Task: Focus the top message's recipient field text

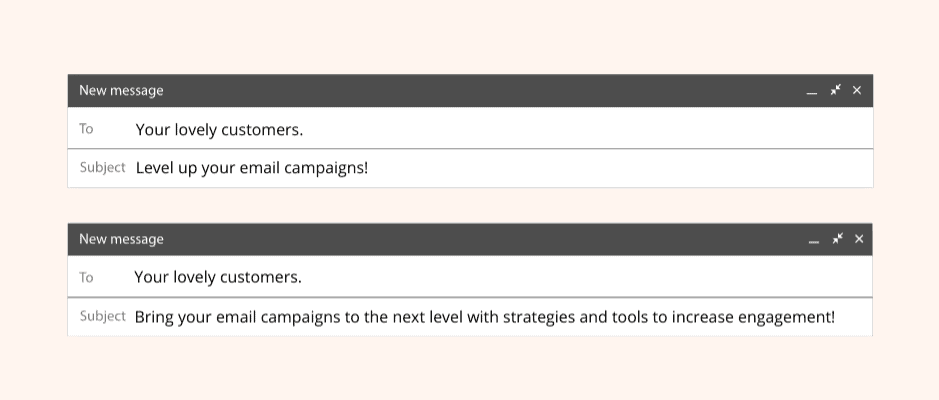Action: click(219, 129)
